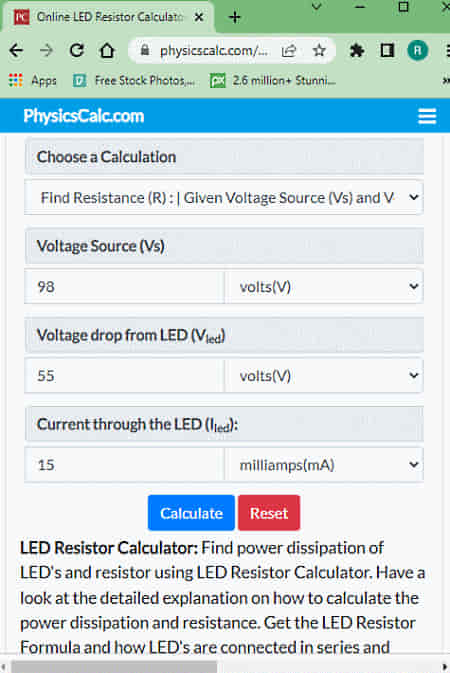Click the share page icon in address bar
450x673 pixels.
coord(289,51)
